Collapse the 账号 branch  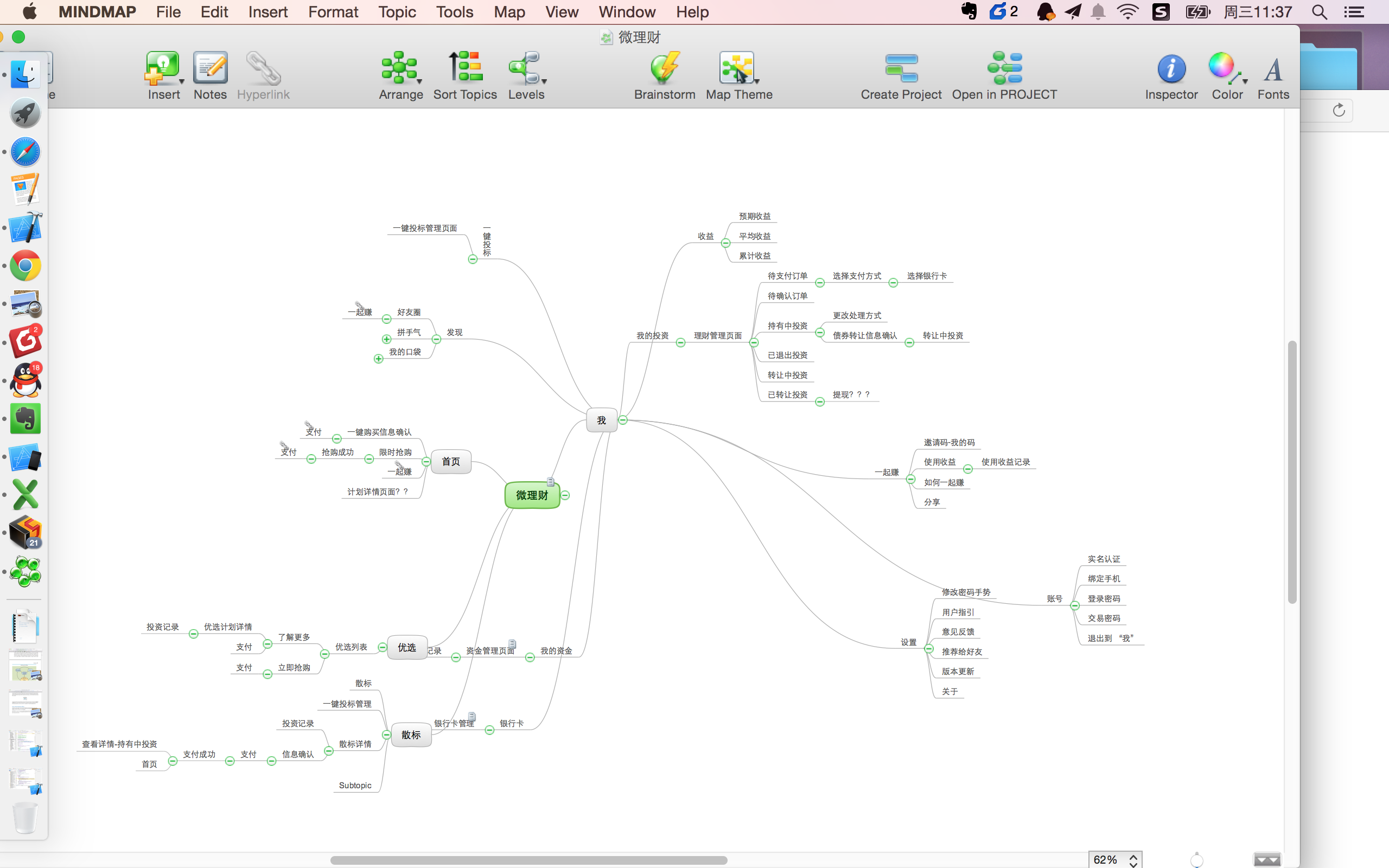(1075, 605)
